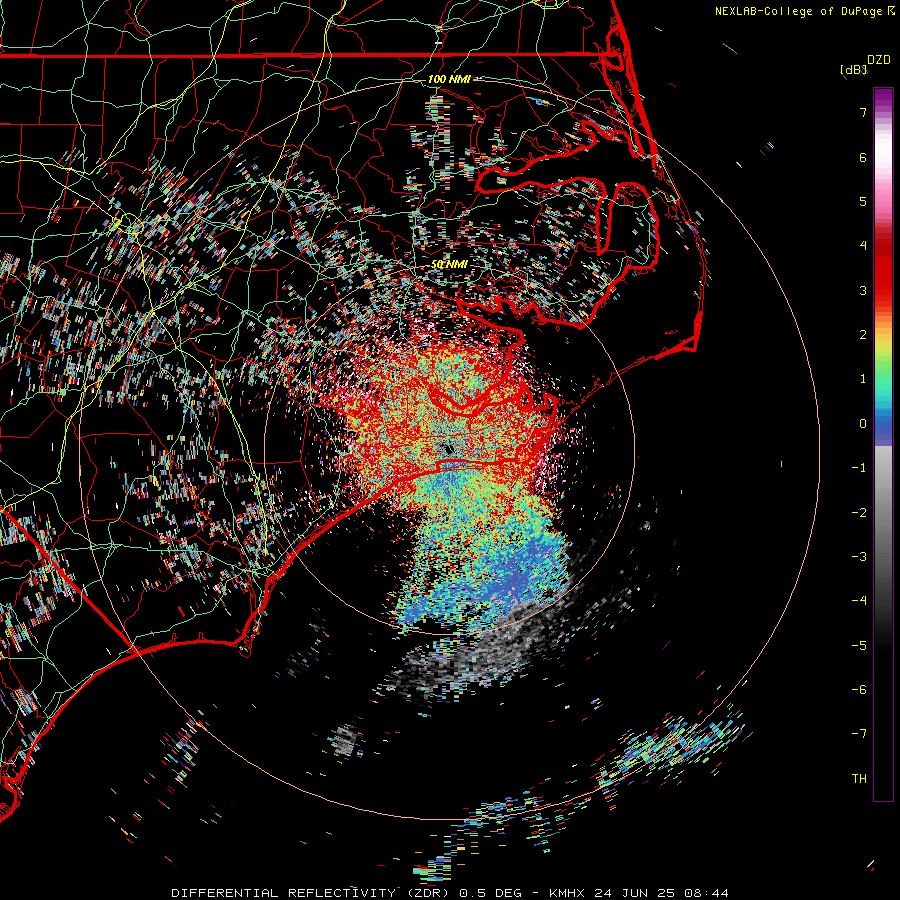Click the 24 JUN 25 date in caption
900x900 pixels.
[634, 893]
